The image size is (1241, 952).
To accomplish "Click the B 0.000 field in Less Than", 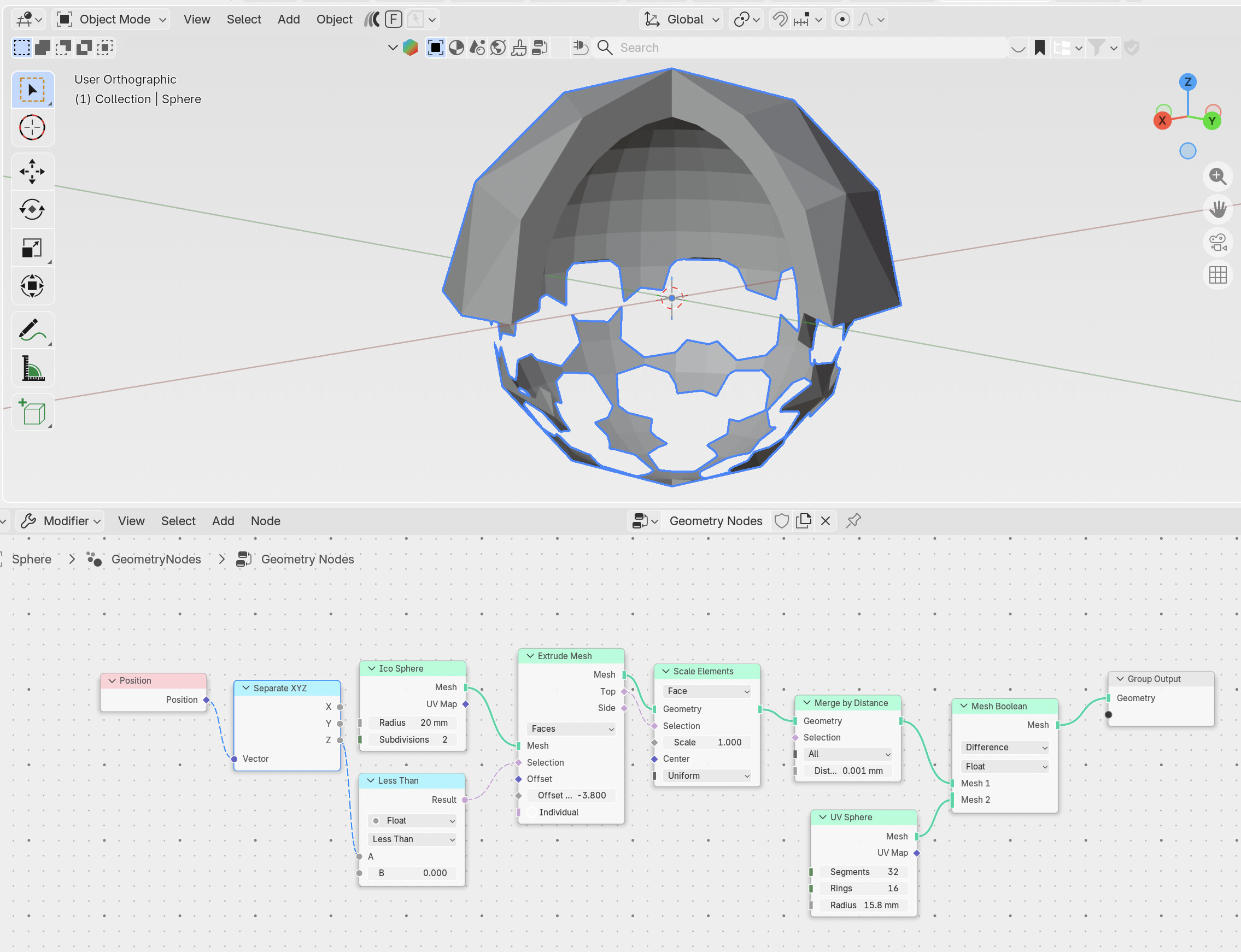I will [x=412, y=873].
